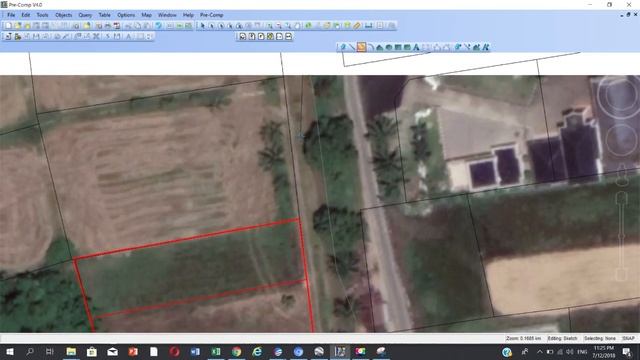This screenshot has width=640, height=360.
Task: Click the Editing: Sketch status field
Action: click(562, 338)
